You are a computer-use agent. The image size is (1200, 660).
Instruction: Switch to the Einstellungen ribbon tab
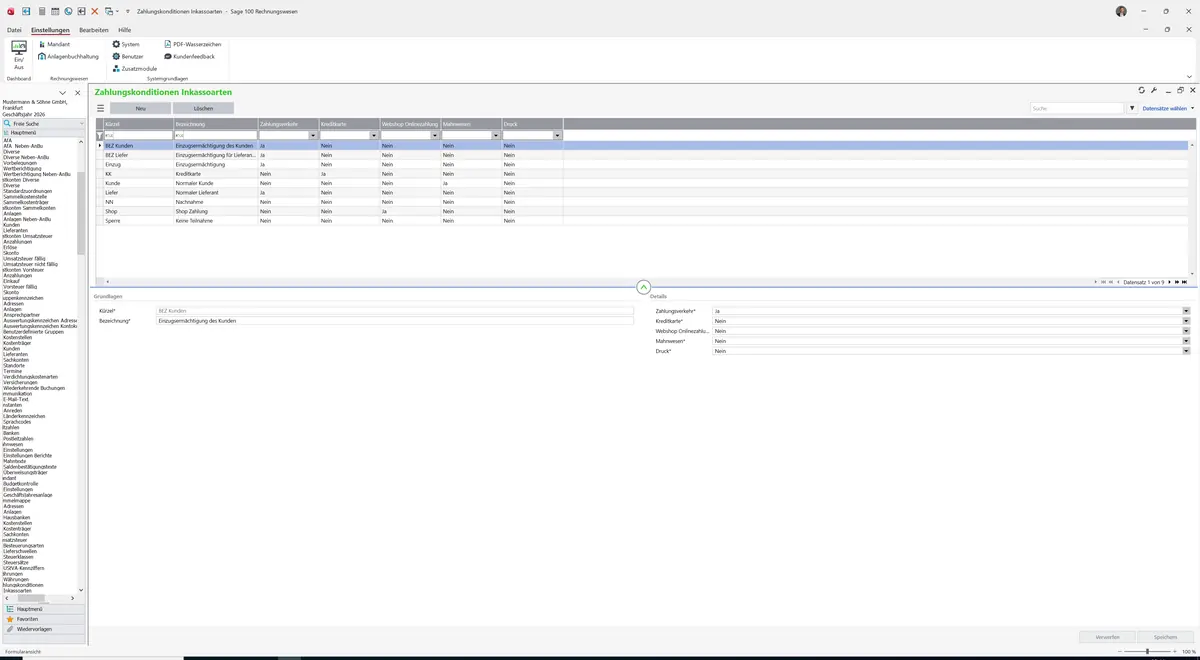click(50, 30)
